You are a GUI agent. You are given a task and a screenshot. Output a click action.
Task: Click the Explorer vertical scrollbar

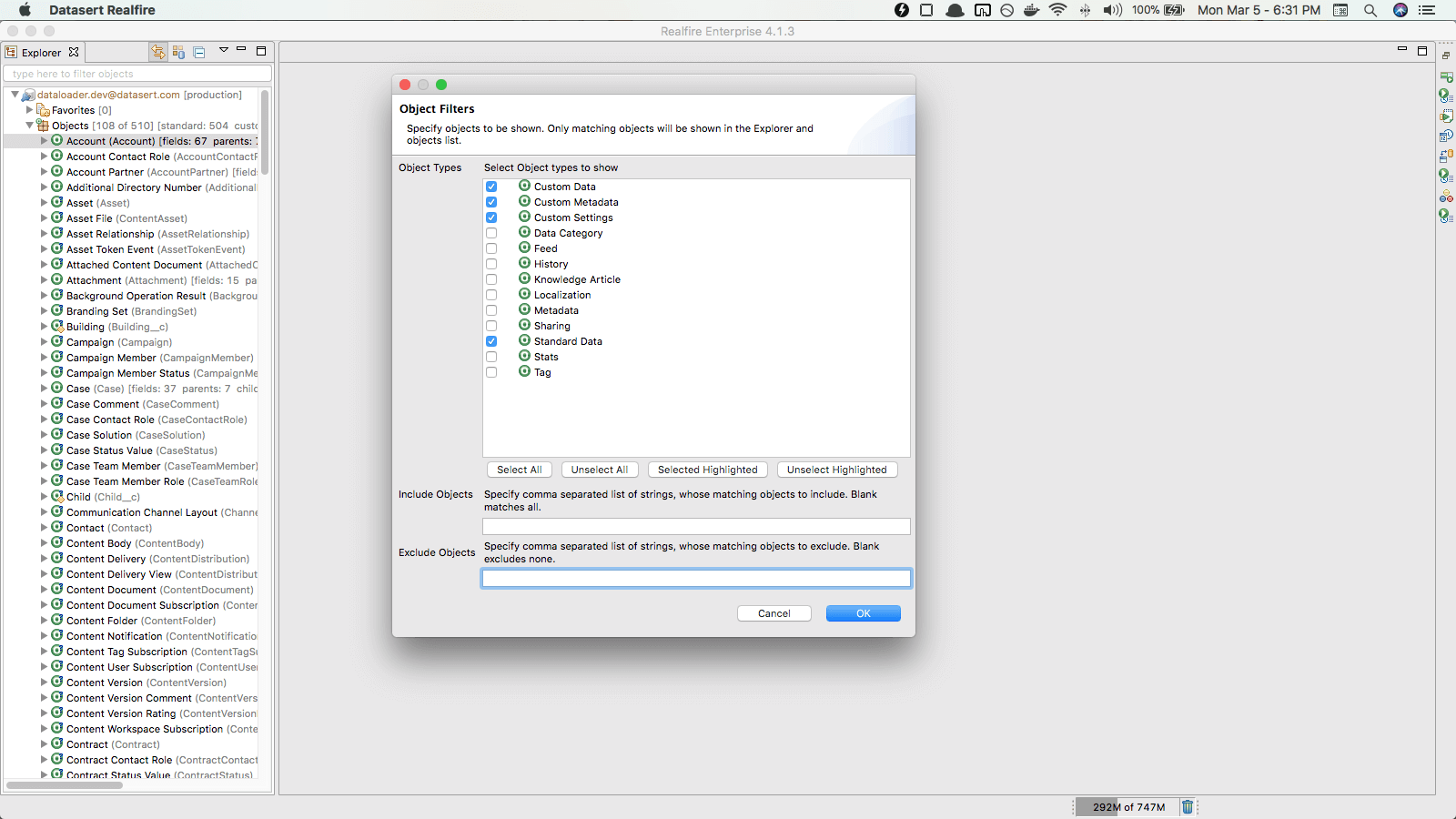[x=265, y=132]
